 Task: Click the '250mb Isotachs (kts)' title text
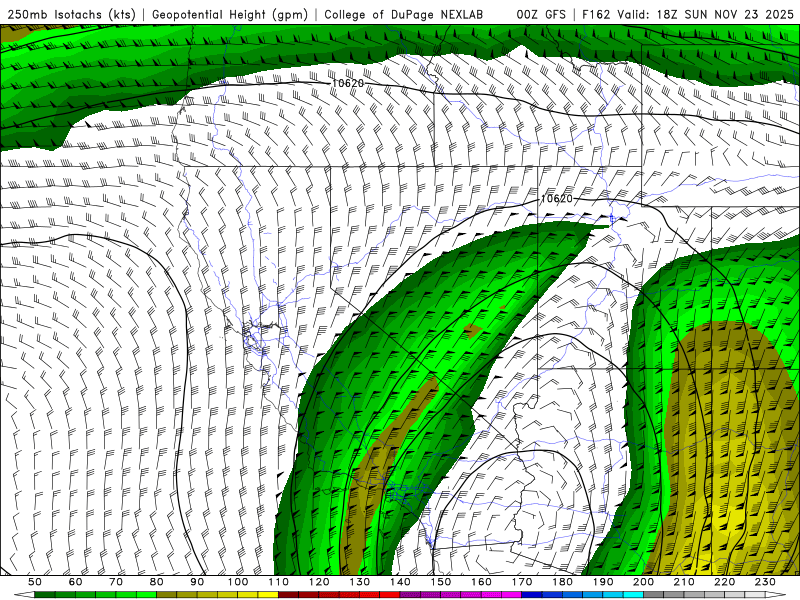pos(71,14)
